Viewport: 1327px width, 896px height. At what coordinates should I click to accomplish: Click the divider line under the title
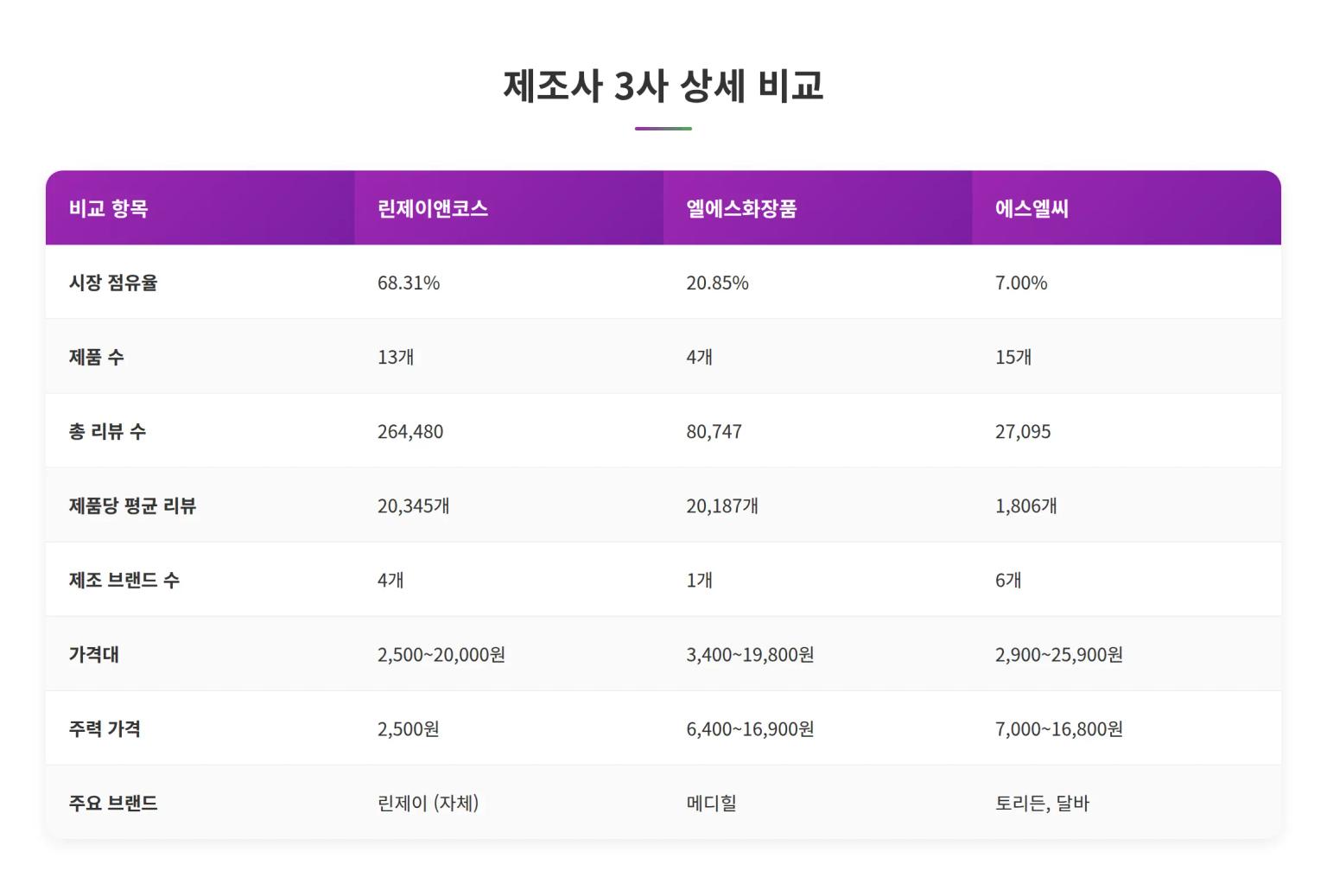click(x=663, y=130)
